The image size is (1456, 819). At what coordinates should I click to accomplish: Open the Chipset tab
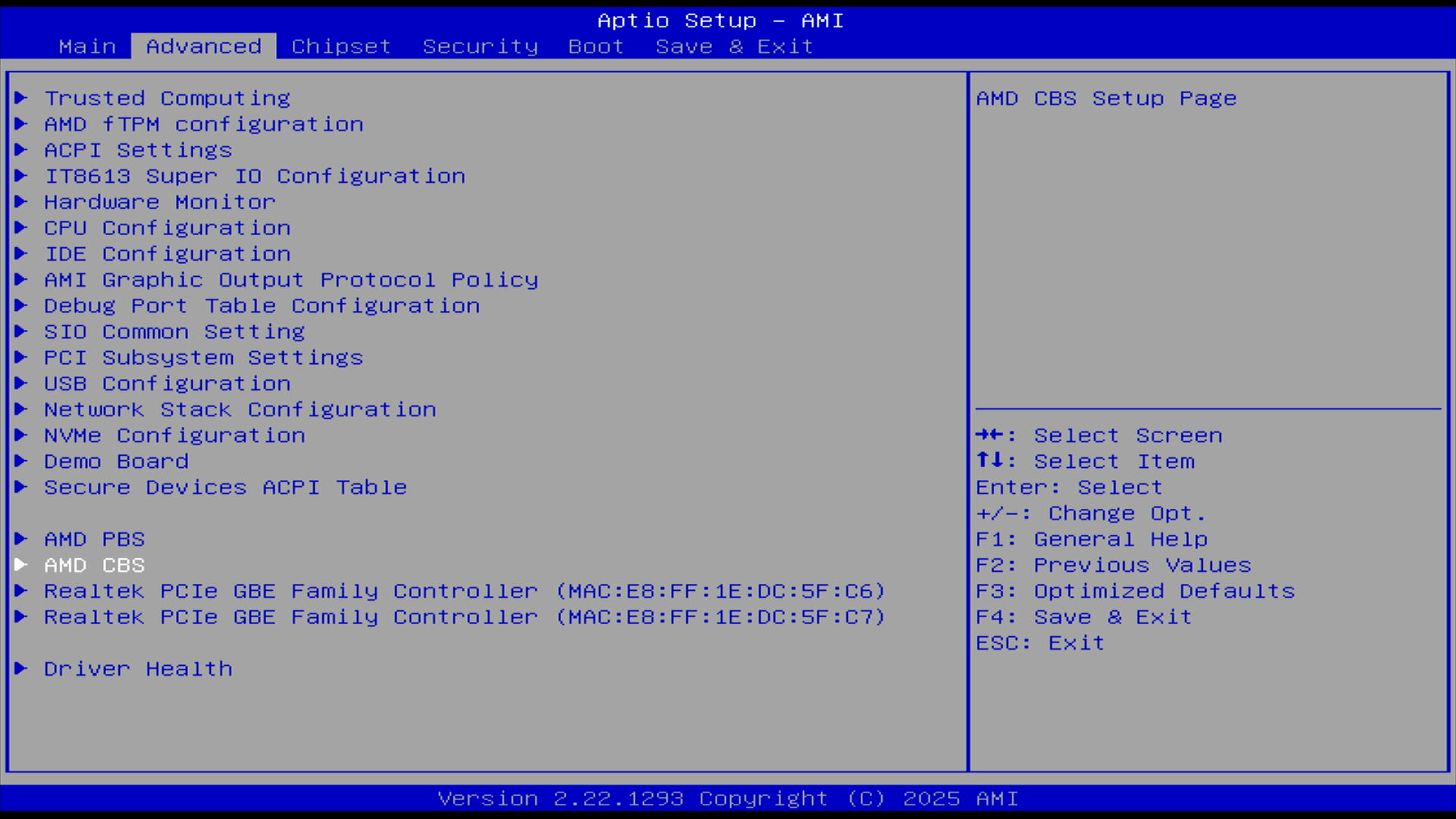click(x=341, y=46)
